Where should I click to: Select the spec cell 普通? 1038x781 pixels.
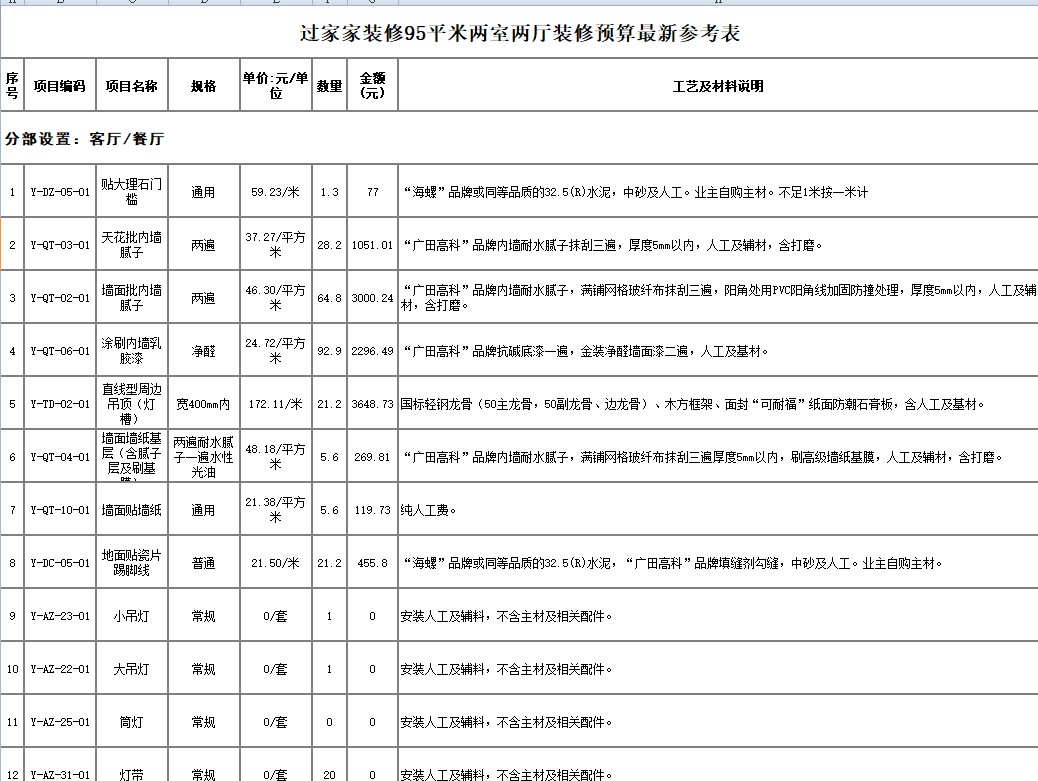pyautogui.click(x=204, y=563)
